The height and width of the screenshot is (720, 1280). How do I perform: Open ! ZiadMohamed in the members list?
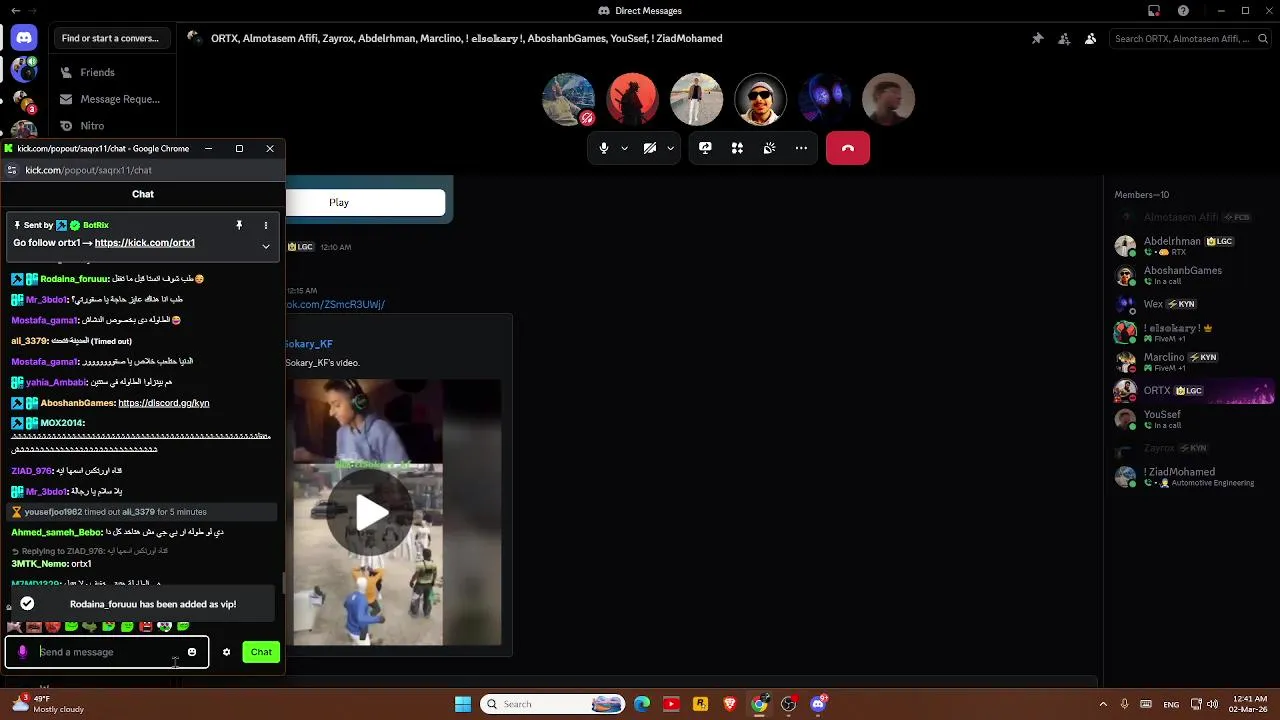1194,477
